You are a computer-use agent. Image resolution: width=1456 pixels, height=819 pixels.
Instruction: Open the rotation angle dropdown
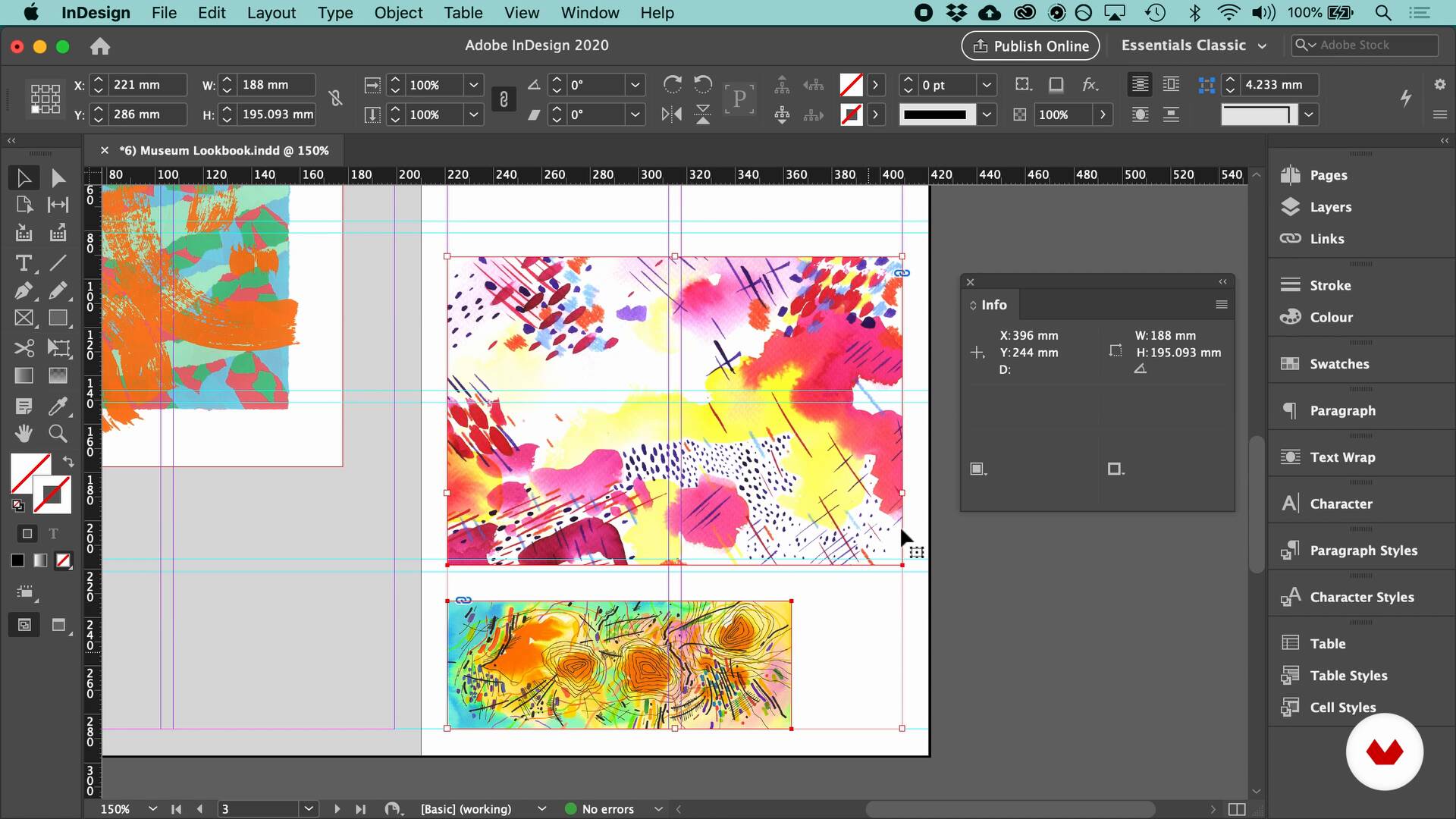click(635, 85)
